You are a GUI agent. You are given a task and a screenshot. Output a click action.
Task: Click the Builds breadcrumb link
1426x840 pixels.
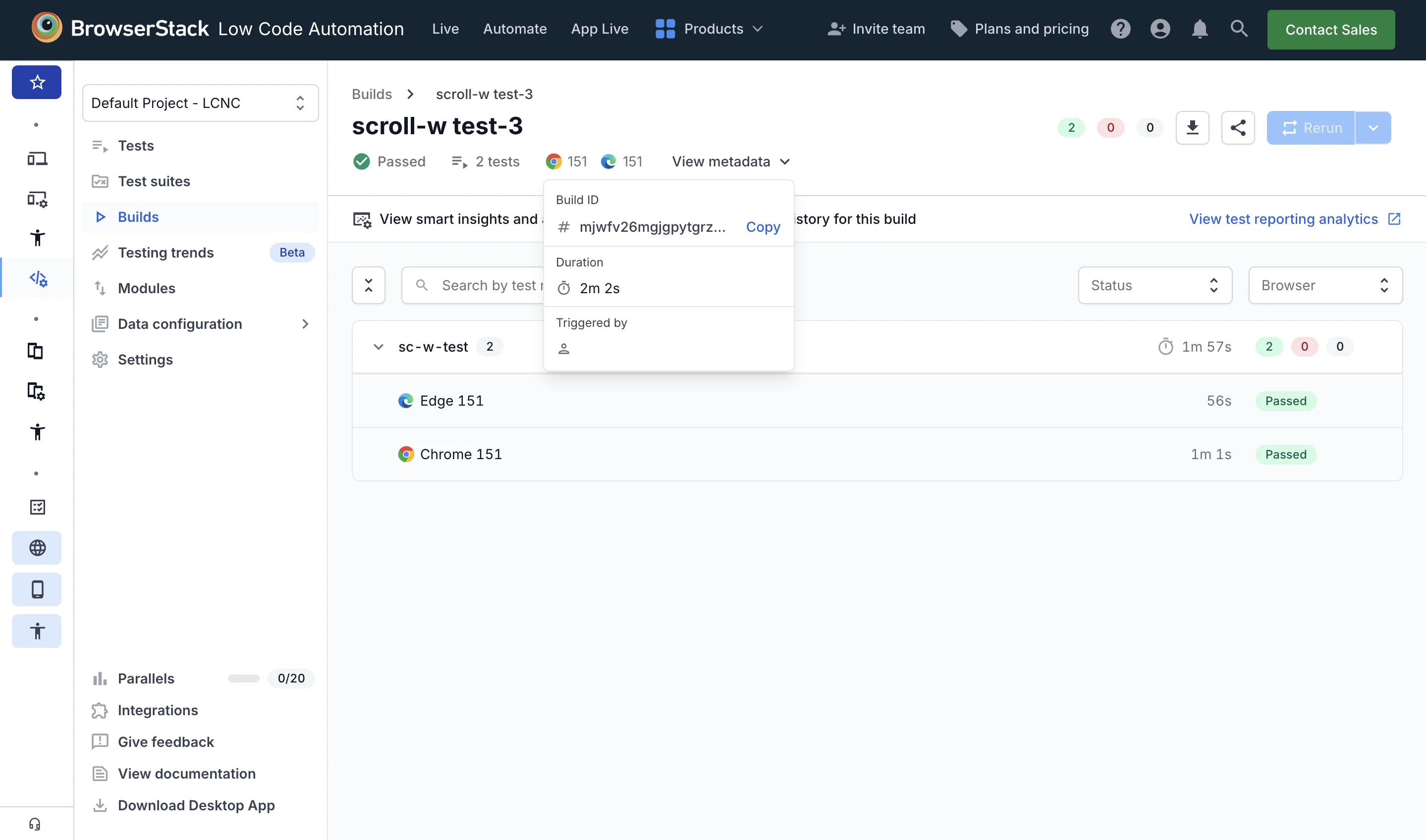(371, 94)
